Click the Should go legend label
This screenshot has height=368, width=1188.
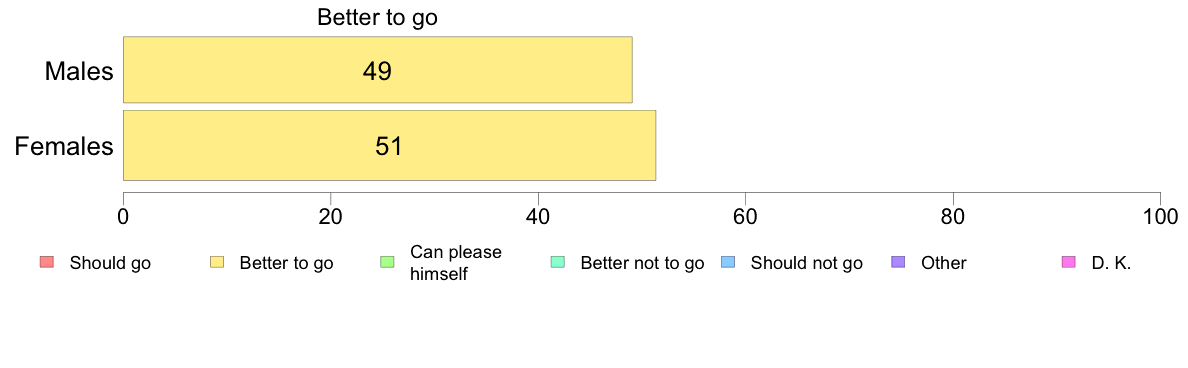(110, 264)
